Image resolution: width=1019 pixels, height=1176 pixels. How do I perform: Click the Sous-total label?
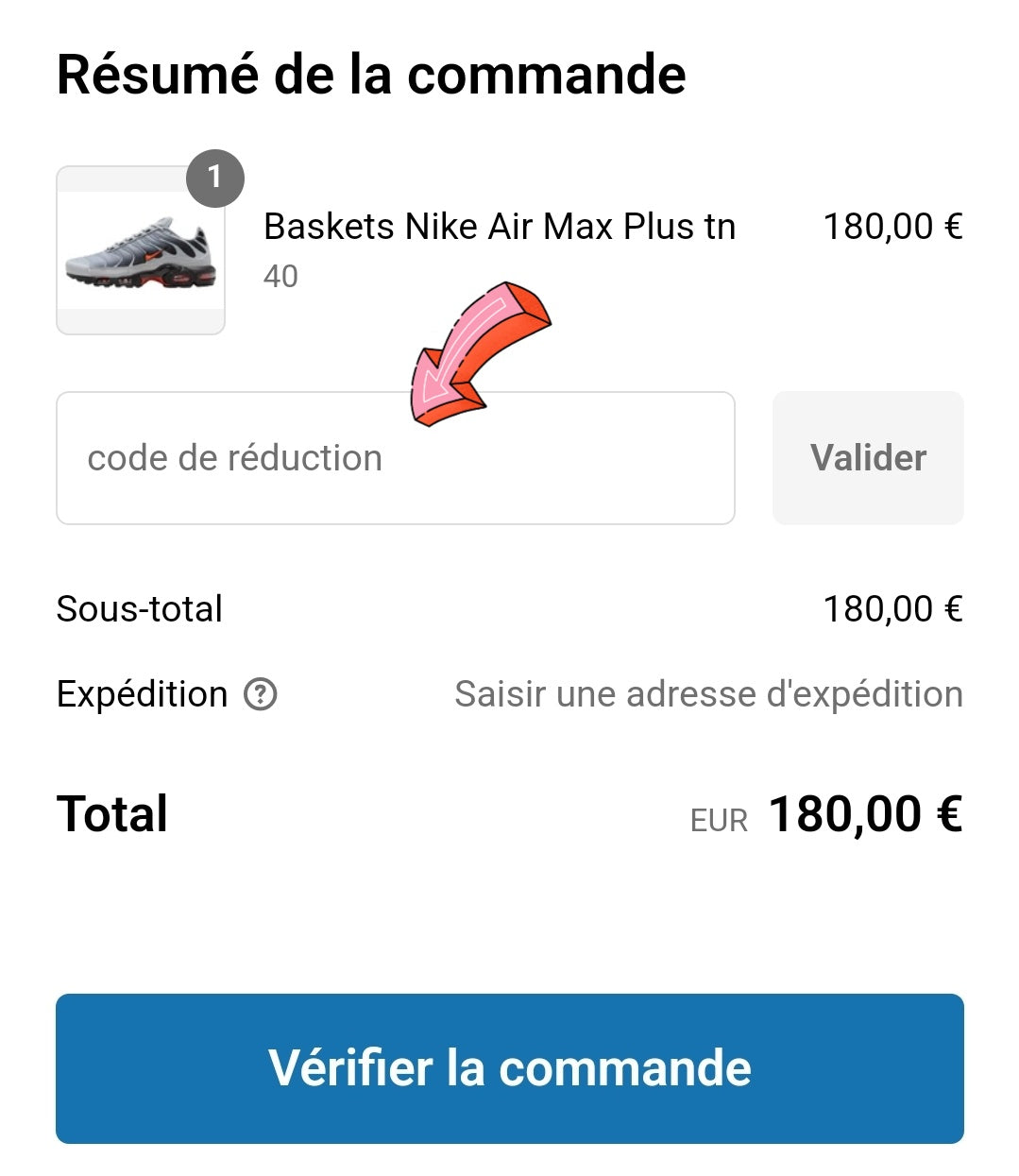click(139, 608)
